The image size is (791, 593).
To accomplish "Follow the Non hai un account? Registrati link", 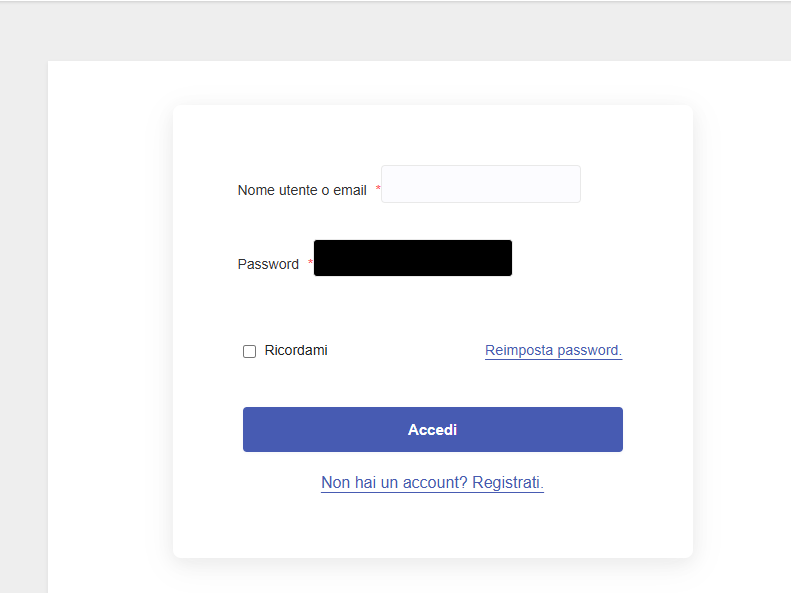I will (432, 483).
